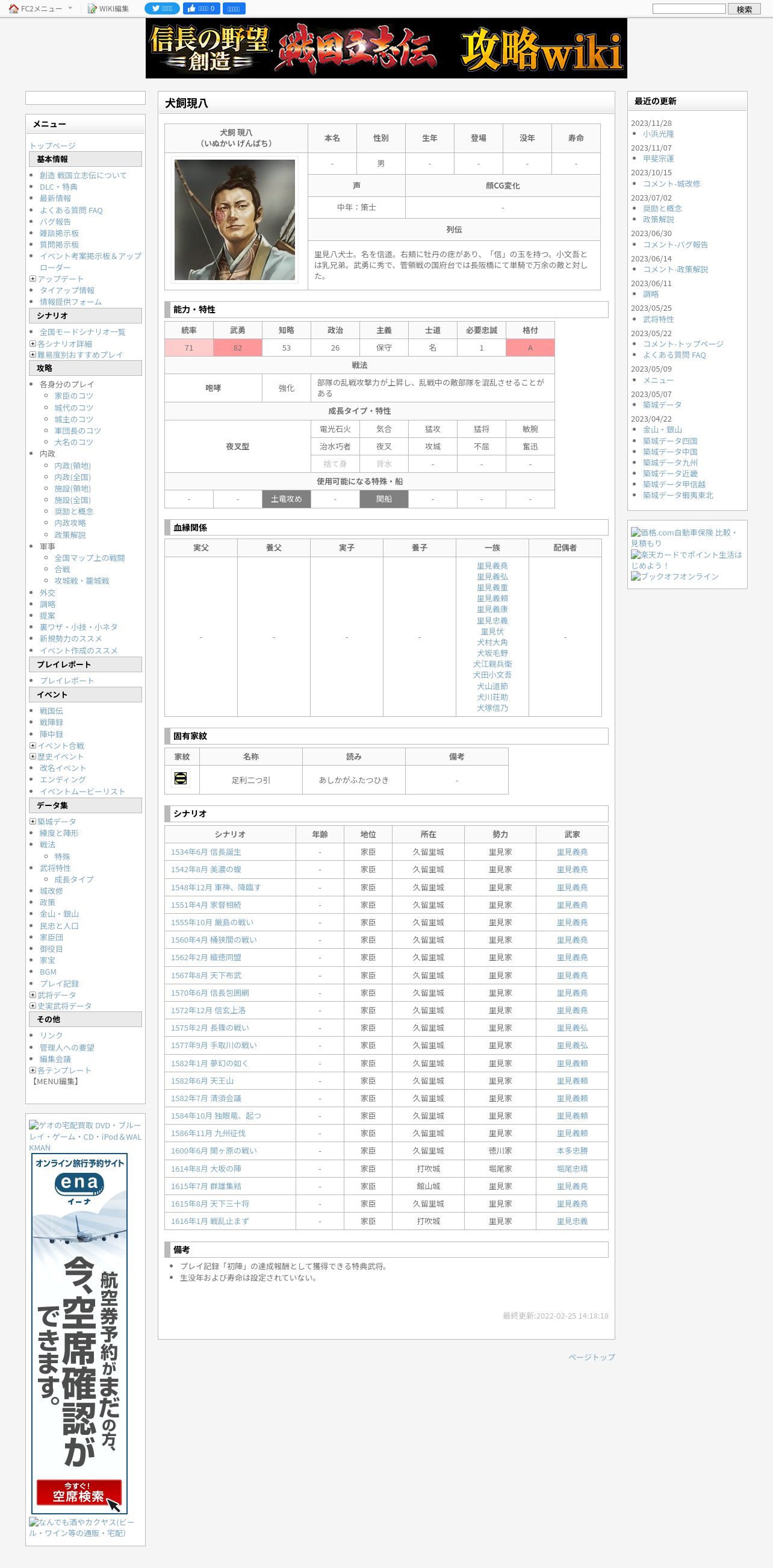773x1568 pixels.
Task: Click the pink 武勇 82 stat cell
Action: (x=238, y=348)
